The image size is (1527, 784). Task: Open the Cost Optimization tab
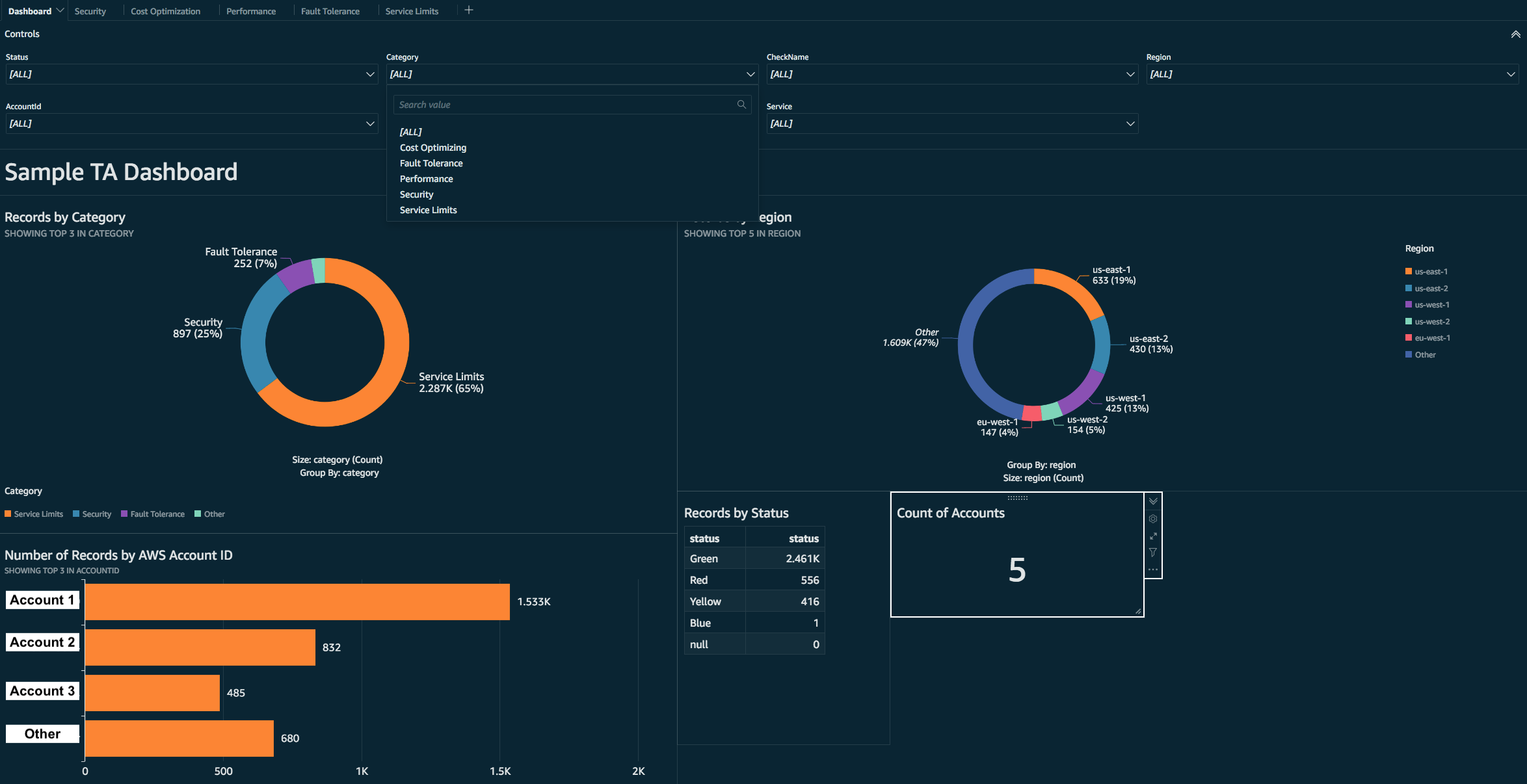[x=165, y=10]
